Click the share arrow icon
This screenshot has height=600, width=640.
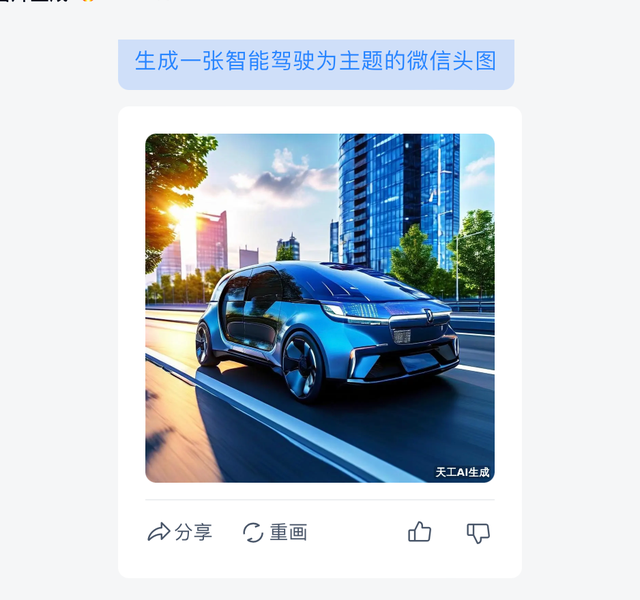click(x=158, y=532)
